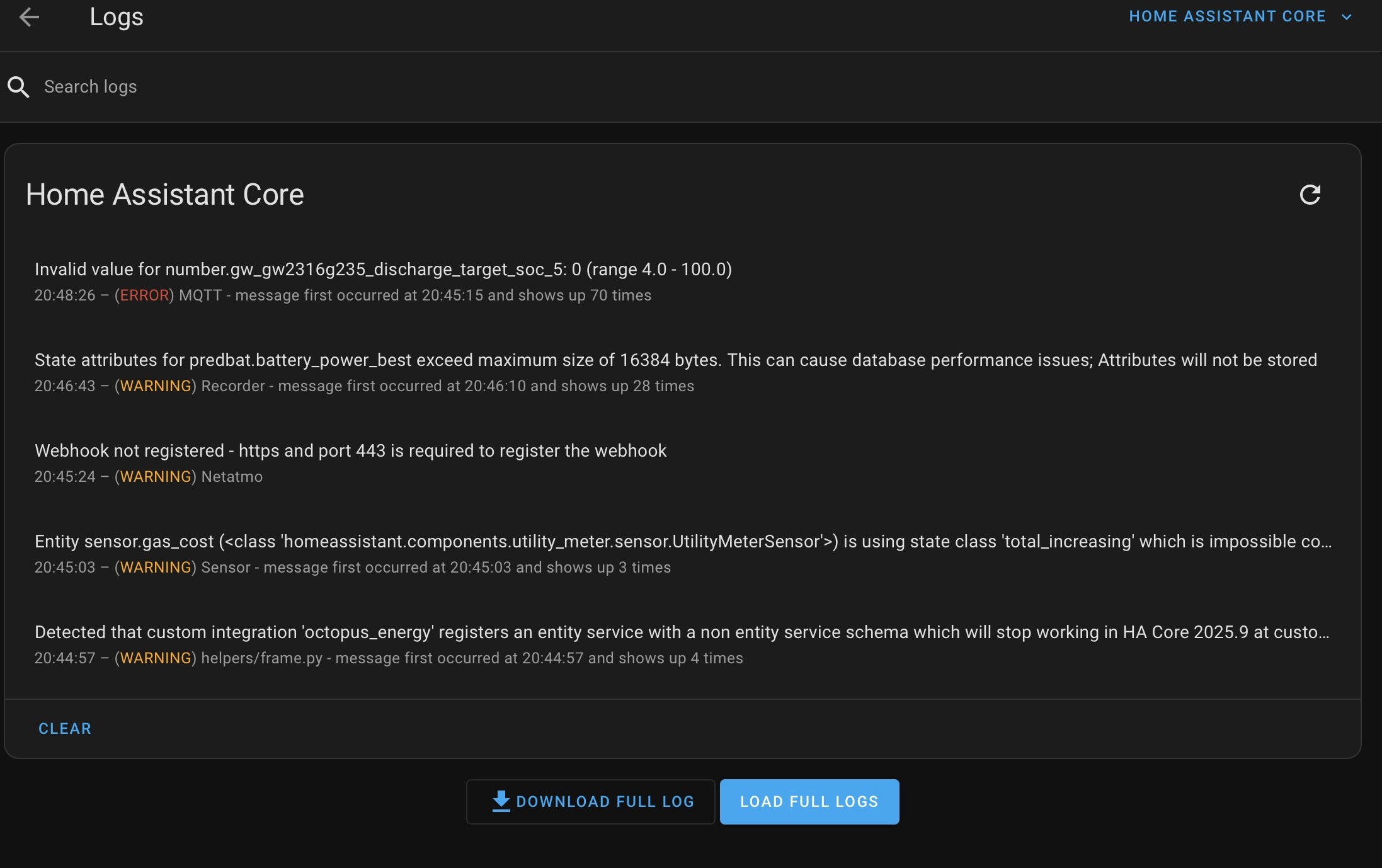Click the 20:48:26 MQTT error details line
The image size is (1382, 868).
[x=343, y=295]
